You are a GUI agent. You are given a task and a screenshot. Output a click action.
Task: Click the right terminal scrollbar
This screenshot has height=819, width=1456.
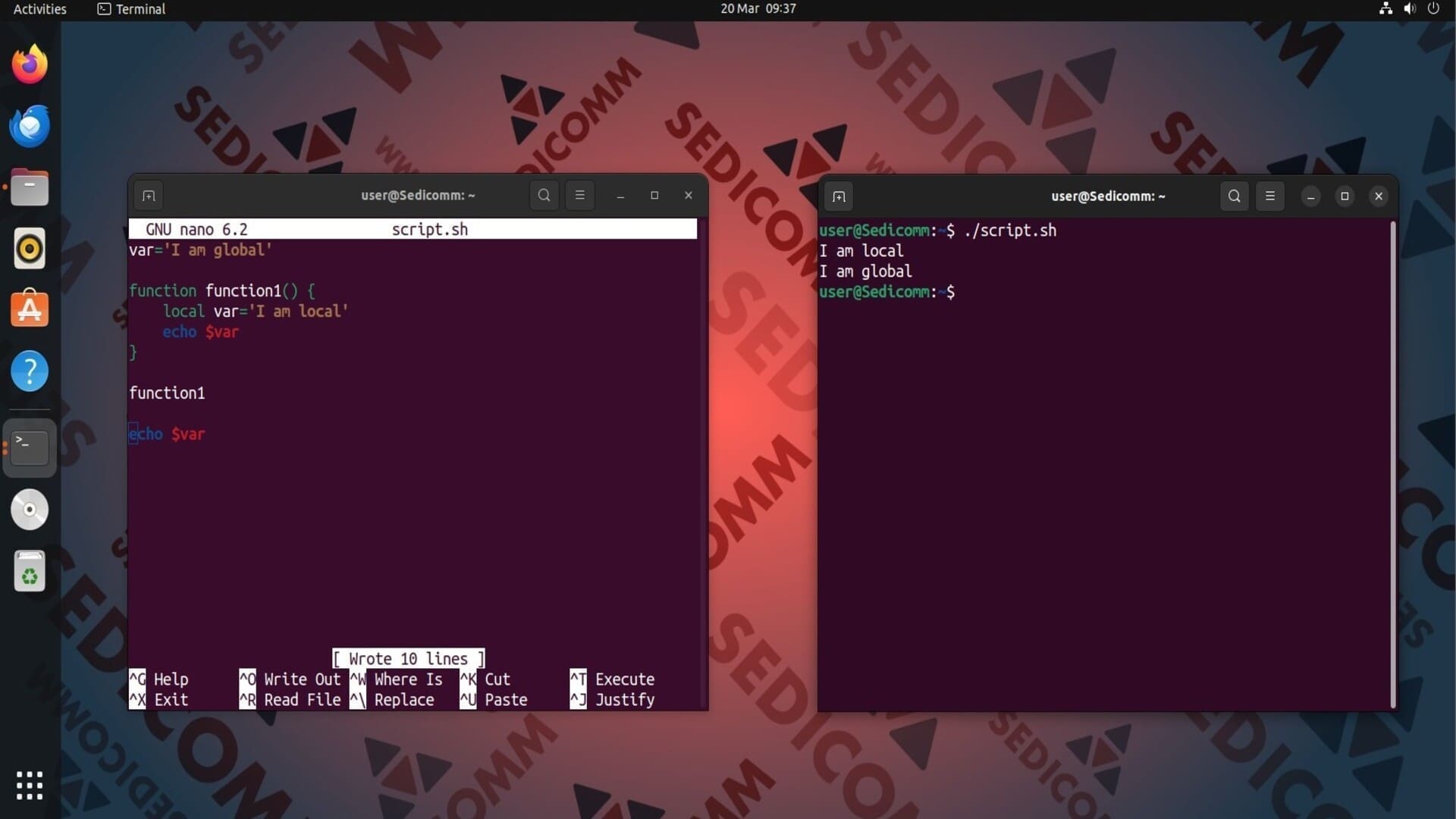tap(1393, 464)
